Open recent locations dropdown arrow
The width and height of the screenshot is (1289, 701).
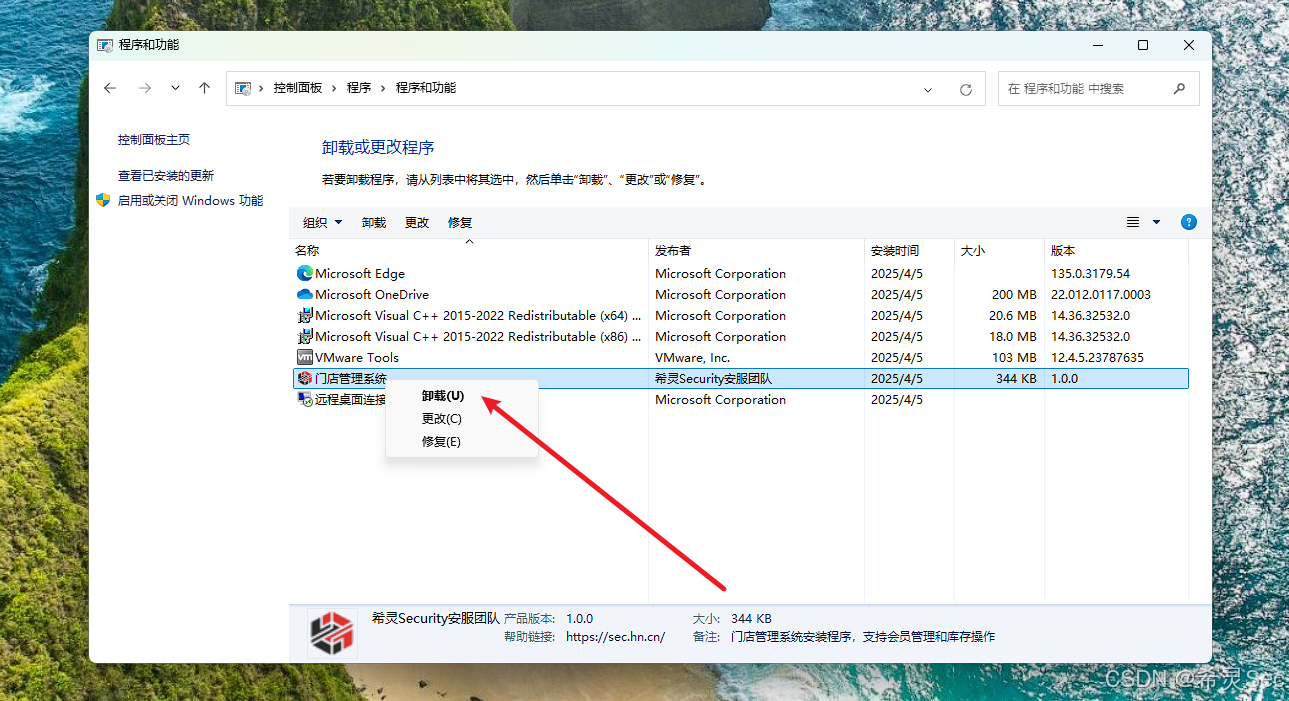tap(176, 88)
